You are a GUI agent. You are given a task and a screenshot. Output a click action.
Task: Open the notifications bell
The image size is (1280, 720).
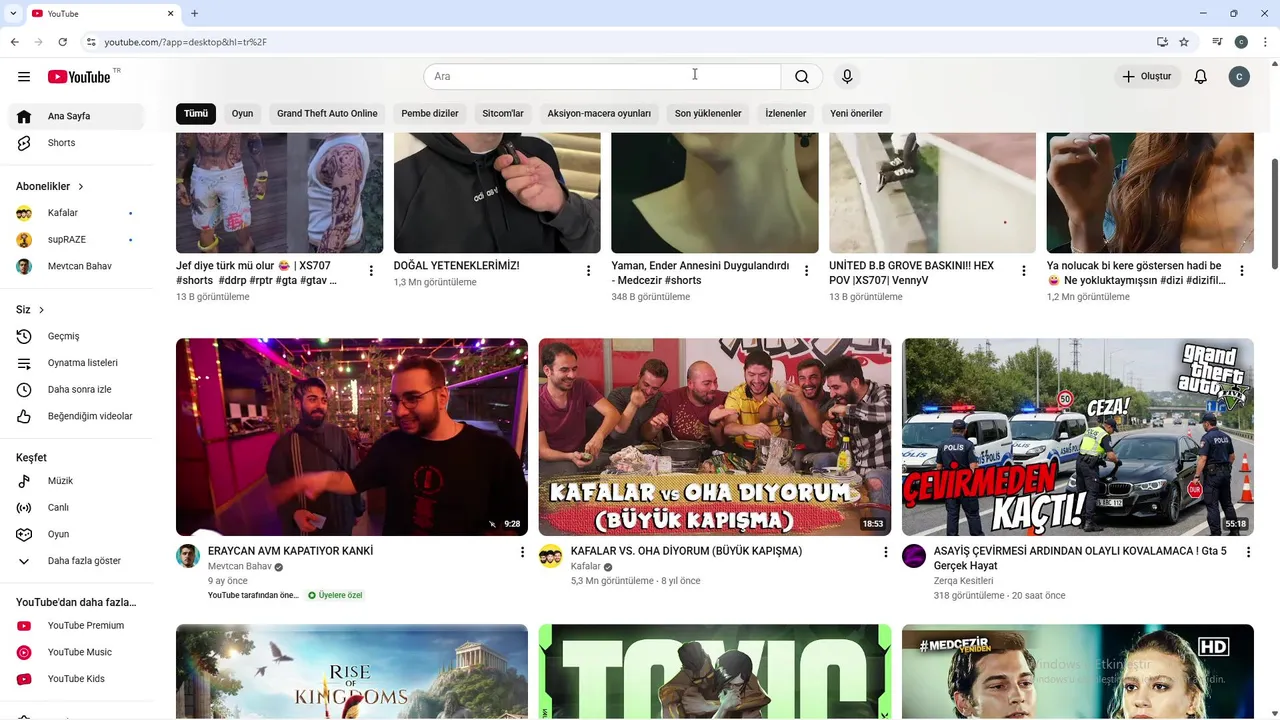(x=1201, y=77)
